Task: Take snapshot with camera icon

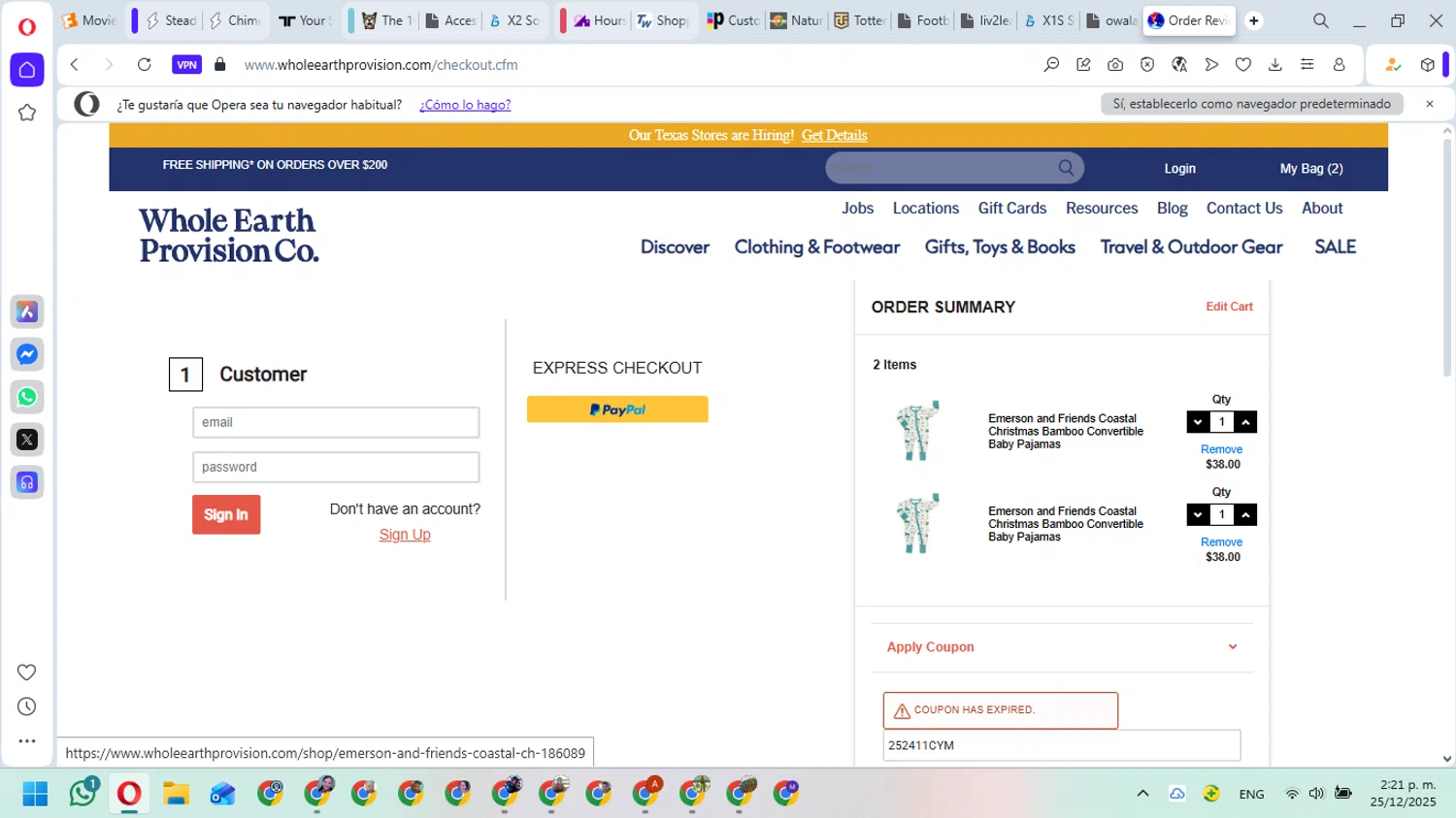Action: coord(1115,65)
